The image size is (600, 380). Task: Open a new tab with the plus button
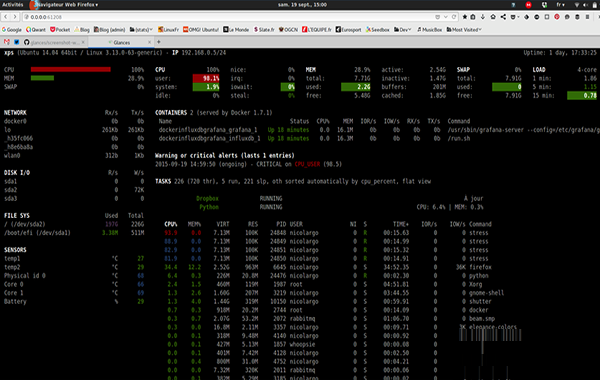point(158,42)
